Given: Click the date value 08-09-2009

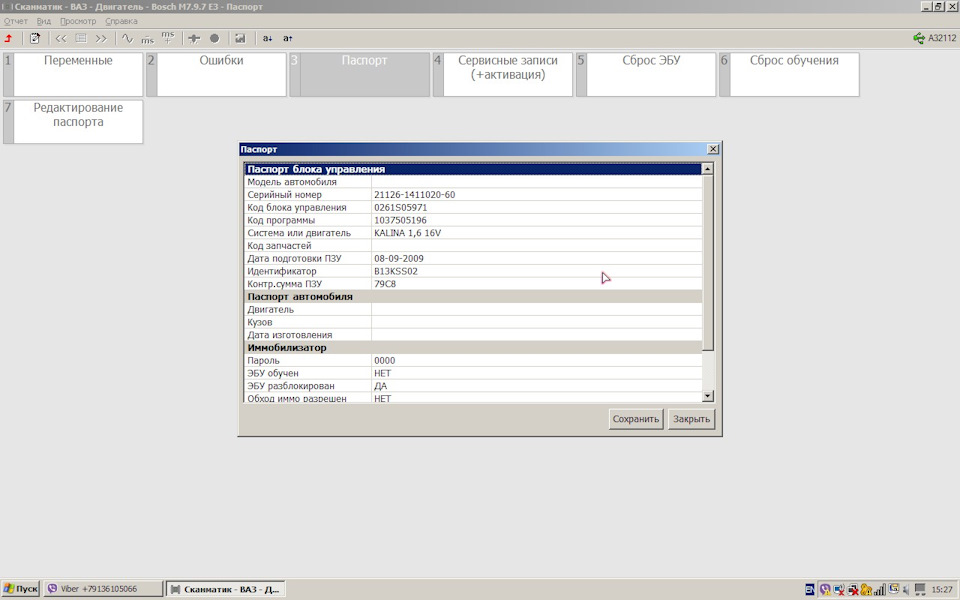Looking at the screenshot, I should 399,258.
